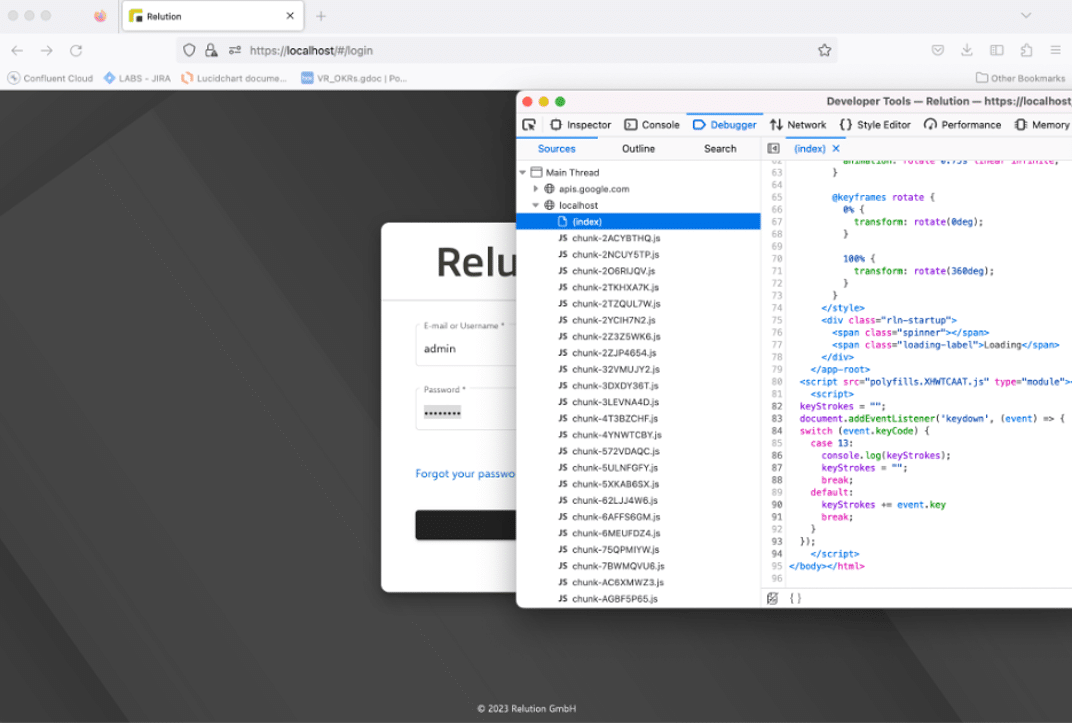The height and width of the screenshot is (724, 1072).
Task: Open the LABS - JIRA bookmark
Action: [137, 78]
